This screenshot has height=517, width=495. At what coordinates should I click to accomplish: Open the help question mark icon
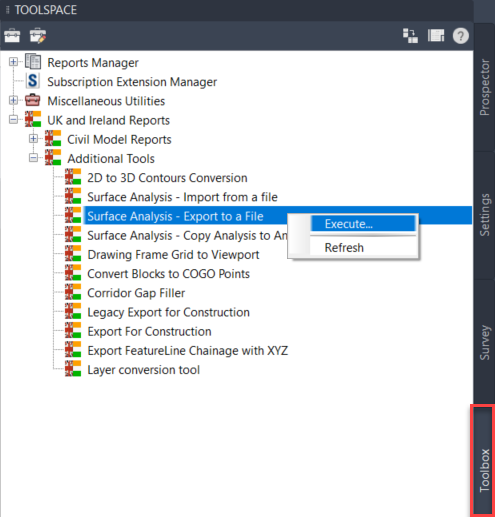[461, 36]
